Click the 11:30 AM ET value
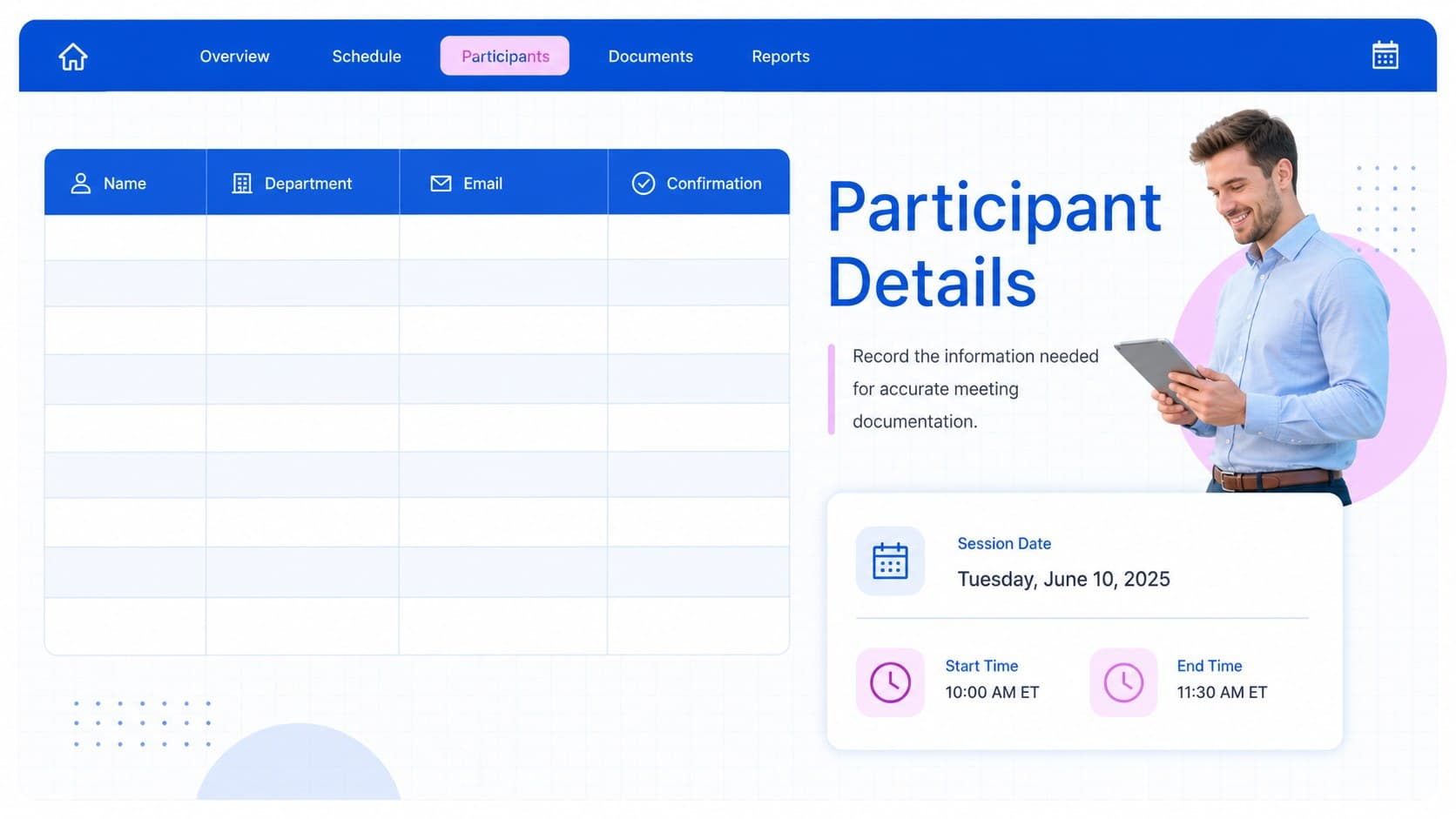This screenshot has width=1456, height=819. click(1222, 693)
